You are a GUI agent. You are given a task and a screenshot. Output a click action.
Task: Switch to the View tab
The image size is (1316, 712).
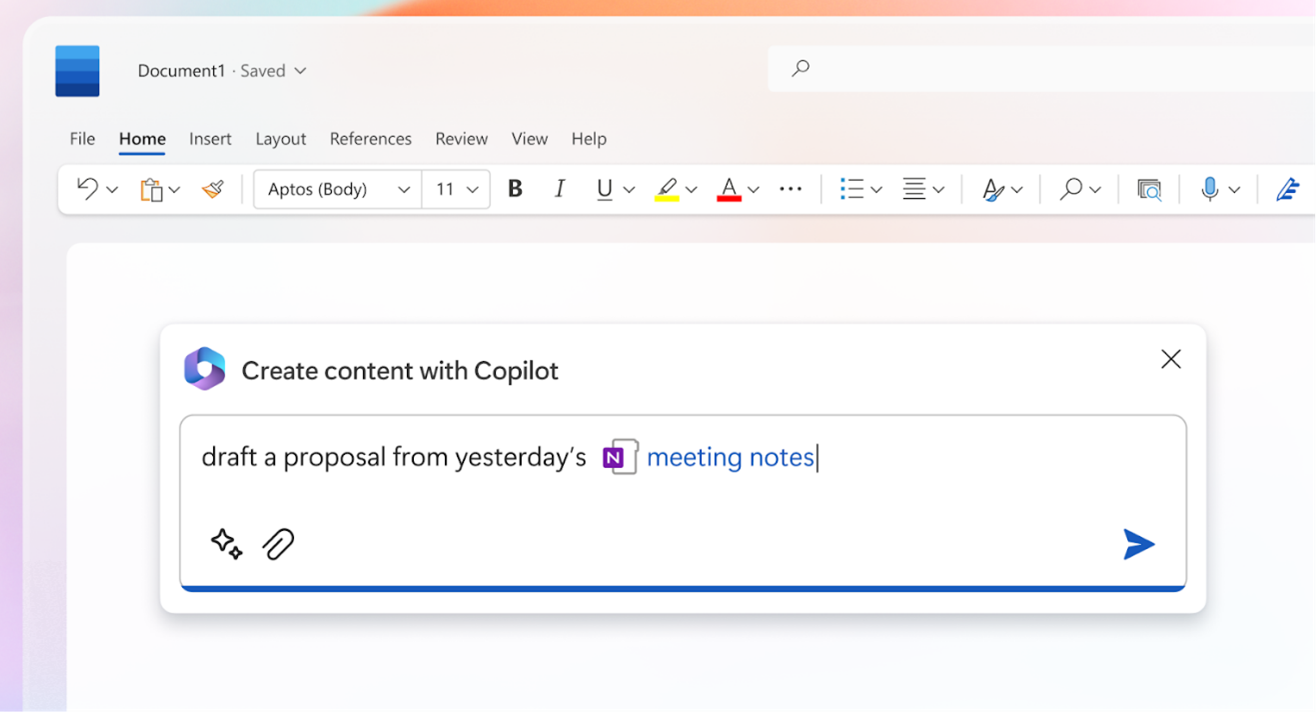[x=530, y=139]
